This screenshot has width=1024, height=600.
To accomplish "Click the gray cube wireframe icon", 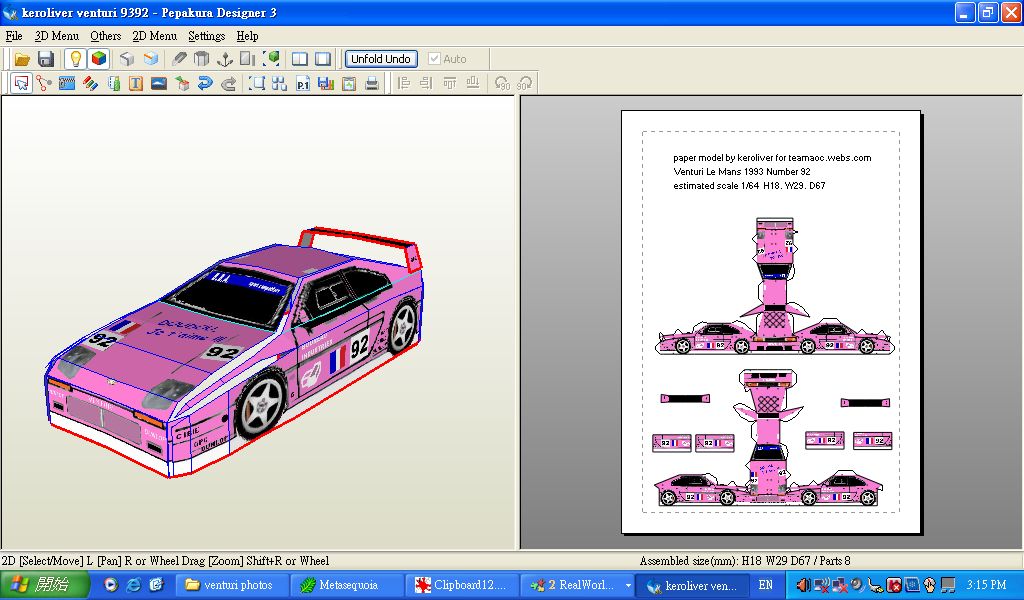I will (x=127, y=59).
